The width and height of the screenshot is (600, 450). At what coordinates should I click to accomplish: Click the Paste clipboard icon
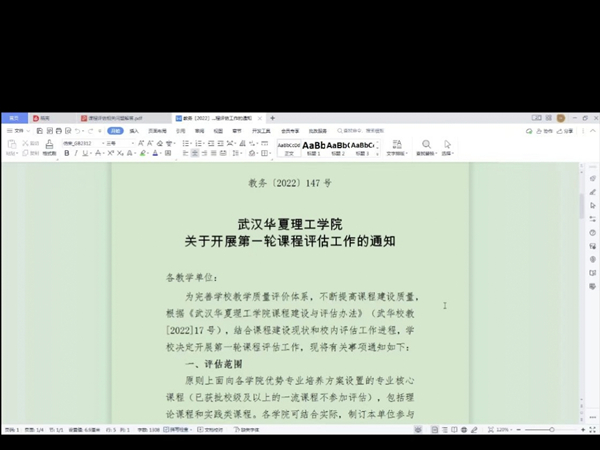coord(12,144)
